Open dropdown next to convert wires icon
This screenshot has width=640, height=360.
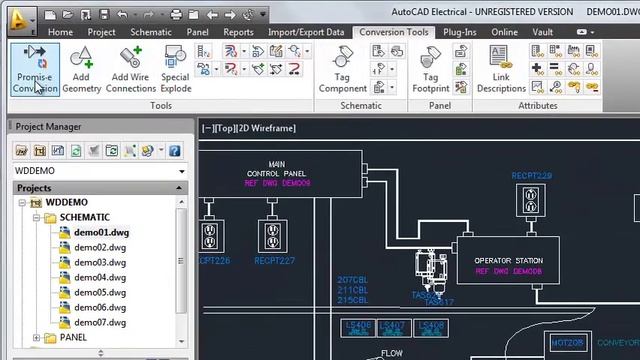(244, 51)
